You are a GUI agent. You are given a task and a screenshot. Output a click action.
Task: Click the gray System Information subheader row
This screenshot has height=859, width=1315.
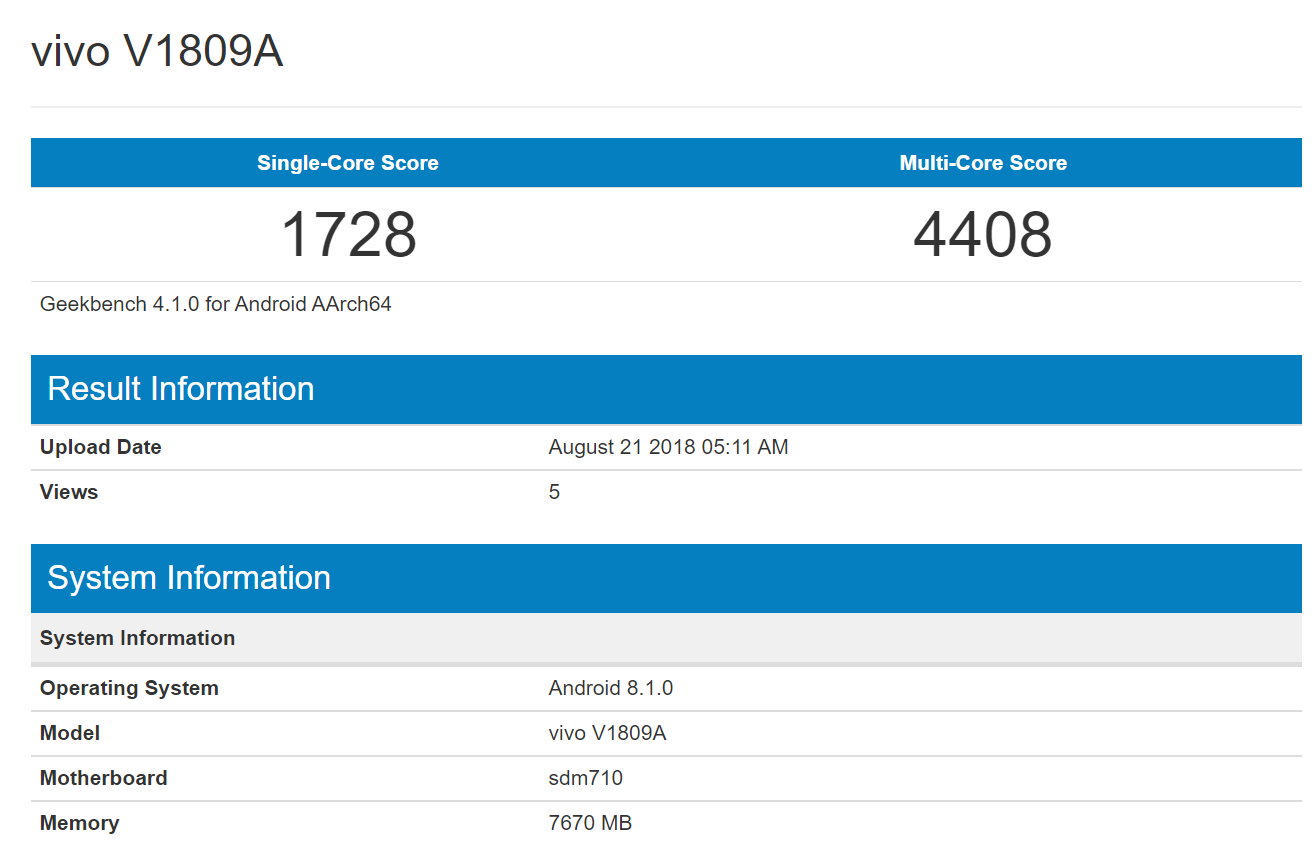click(x=137, y=638)
